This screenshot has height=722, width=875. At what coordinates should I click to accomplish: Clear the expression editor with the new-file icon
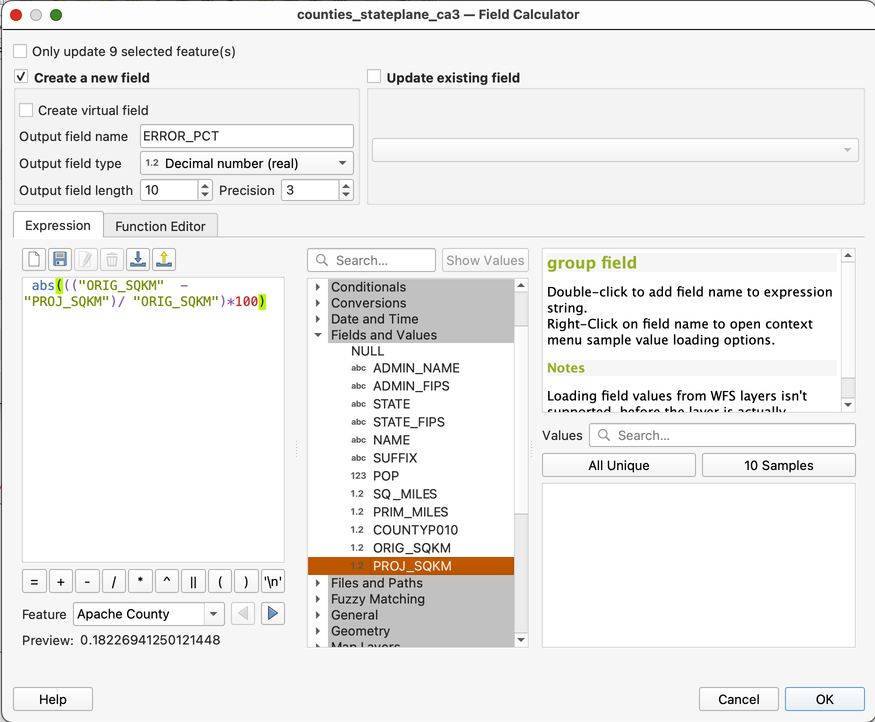[x=34, y=260]
